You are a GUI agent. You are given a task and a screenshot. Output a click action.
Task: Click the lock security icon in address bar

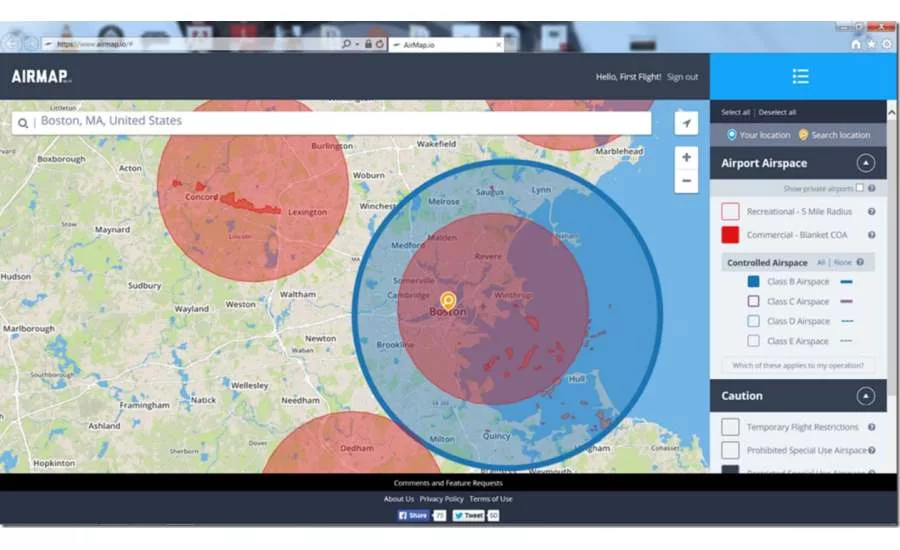[x=368, y=44]
